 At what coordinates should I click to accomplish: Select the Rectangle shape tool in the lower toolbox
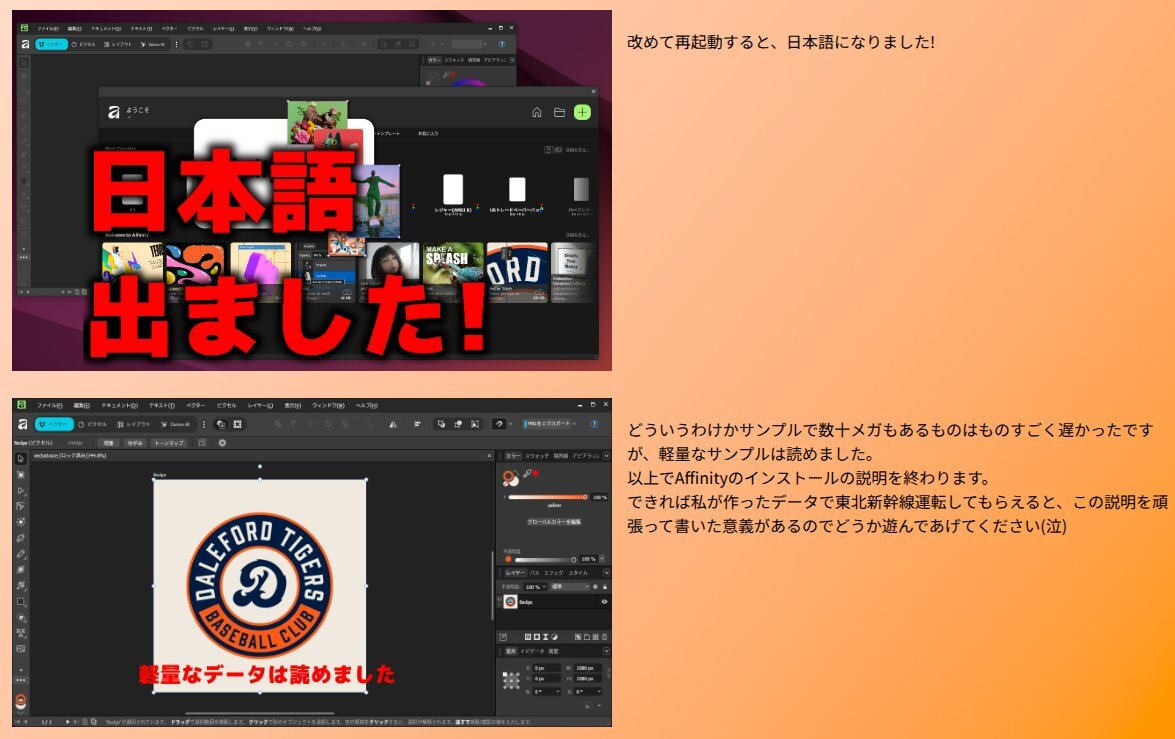21,602
